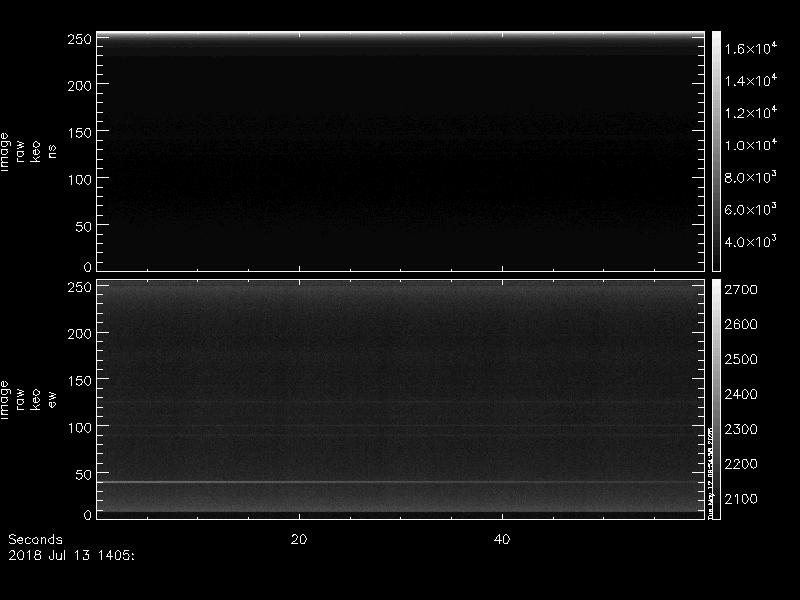The image size is (800, 600).
Task: Click the lower ew keogram plot area
Action: click(401, 399)
